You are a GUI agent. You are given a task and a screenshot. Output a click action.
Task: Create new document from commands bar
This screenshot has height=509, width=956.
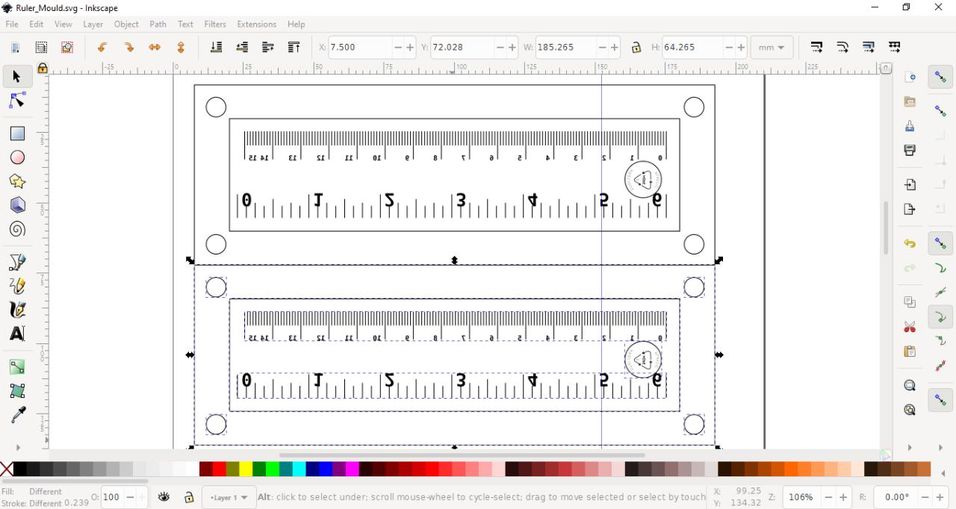pos(910,77)
